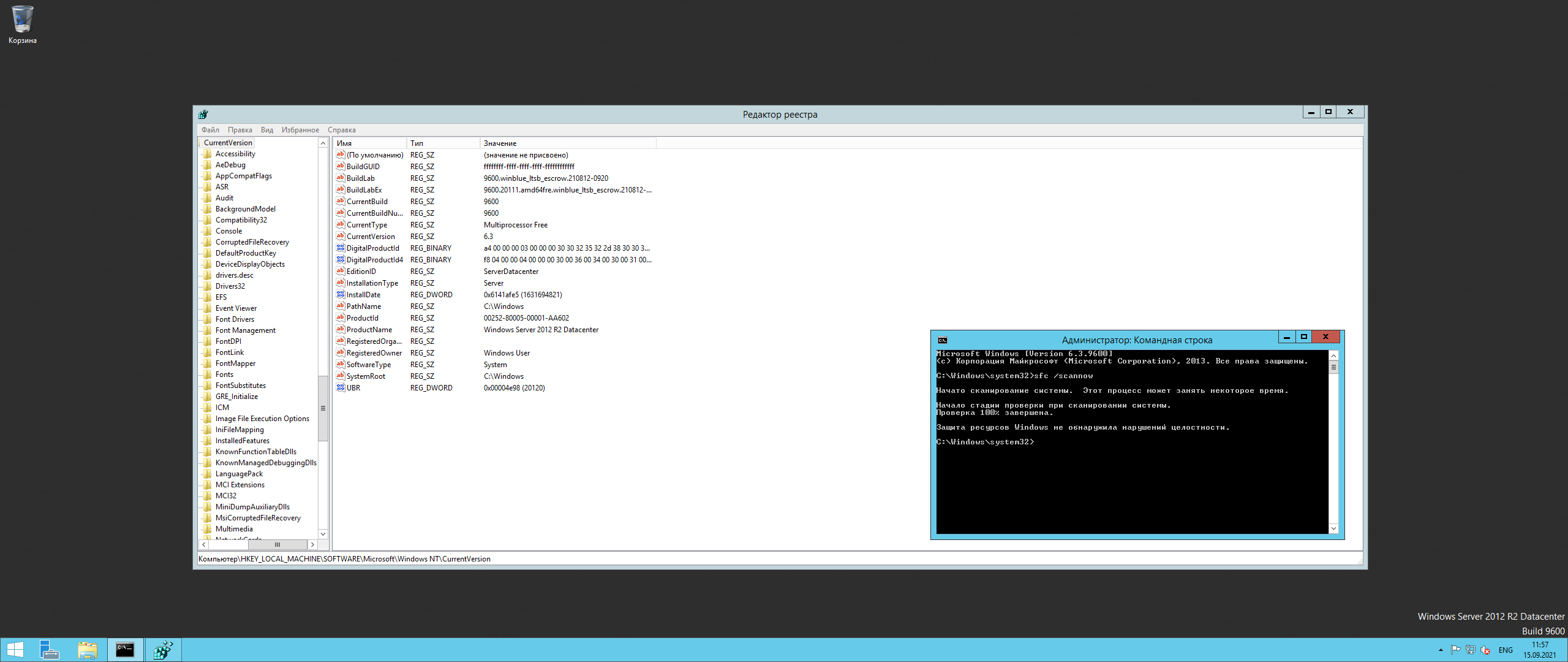Open the Файл menu
This screenshot has height=662, width=1568.
(210, 130)
